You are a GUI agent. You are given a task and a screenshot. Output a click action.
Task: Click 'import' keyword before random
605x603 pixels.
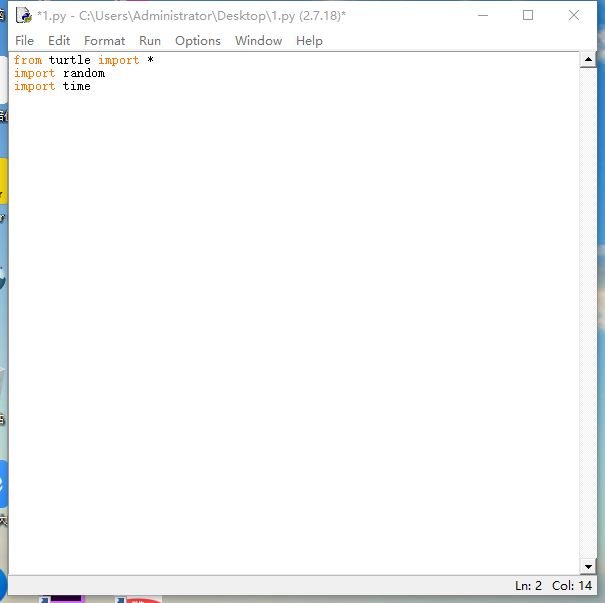35,73
